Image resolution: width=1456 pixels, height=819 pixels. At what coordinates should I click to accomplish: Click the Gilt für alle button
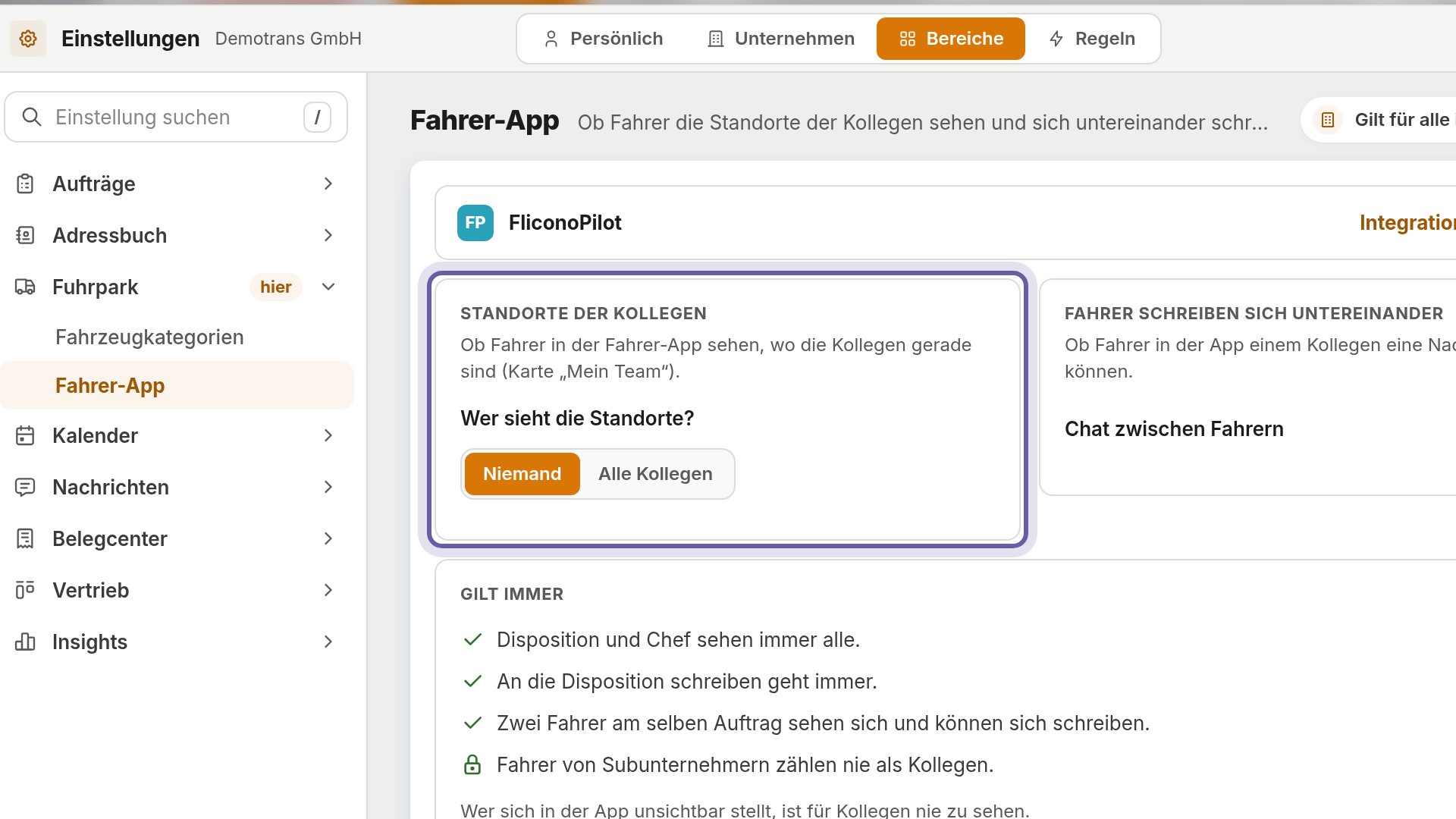tap(1379, 120)
